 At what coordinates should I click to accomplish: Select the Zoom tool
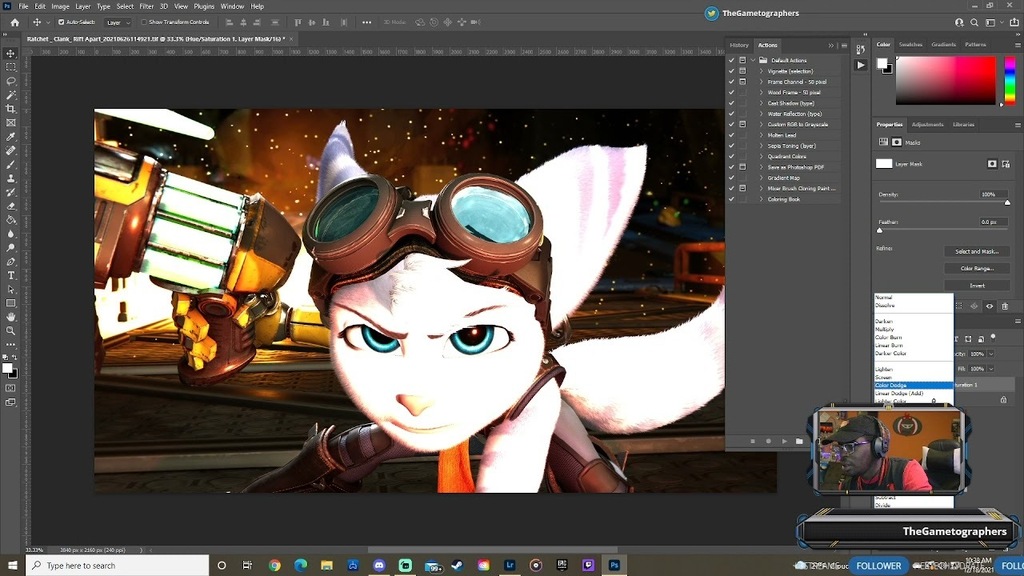click(10, 330)
